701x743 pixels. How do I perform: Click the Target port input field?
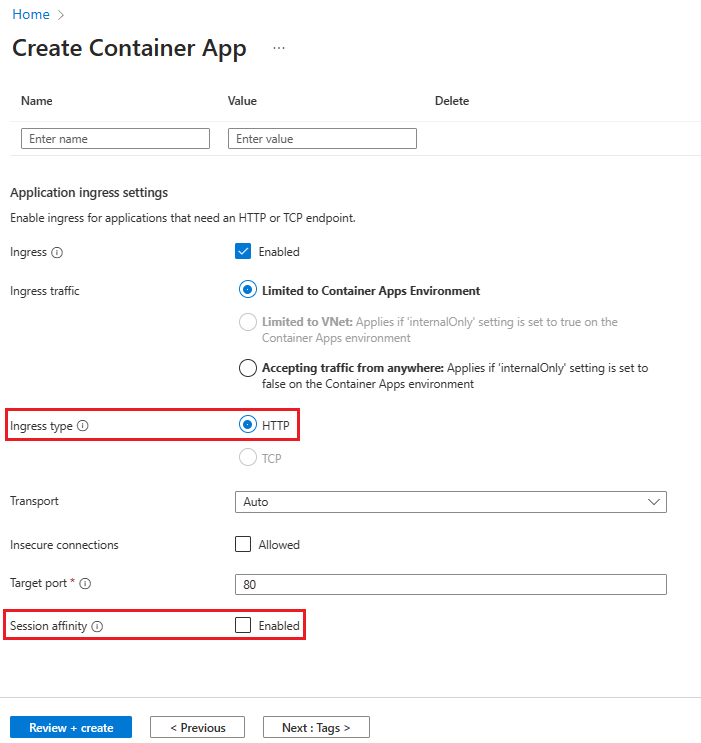(450, 584)
